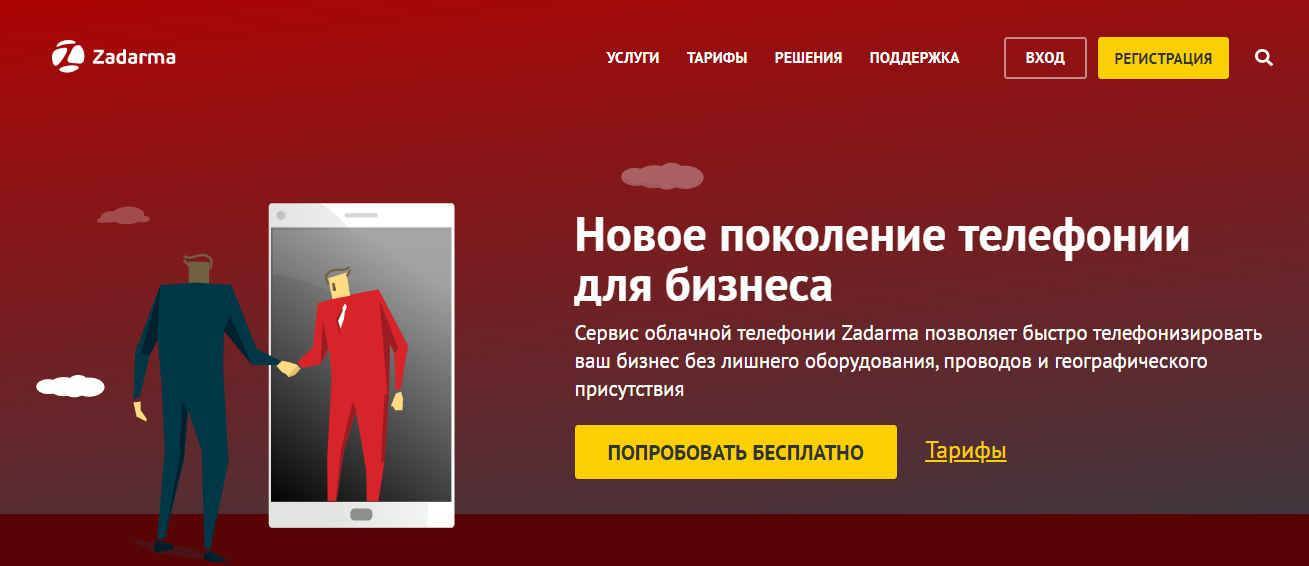Follow the yellow Тарифы link below description

coord(966,451)
